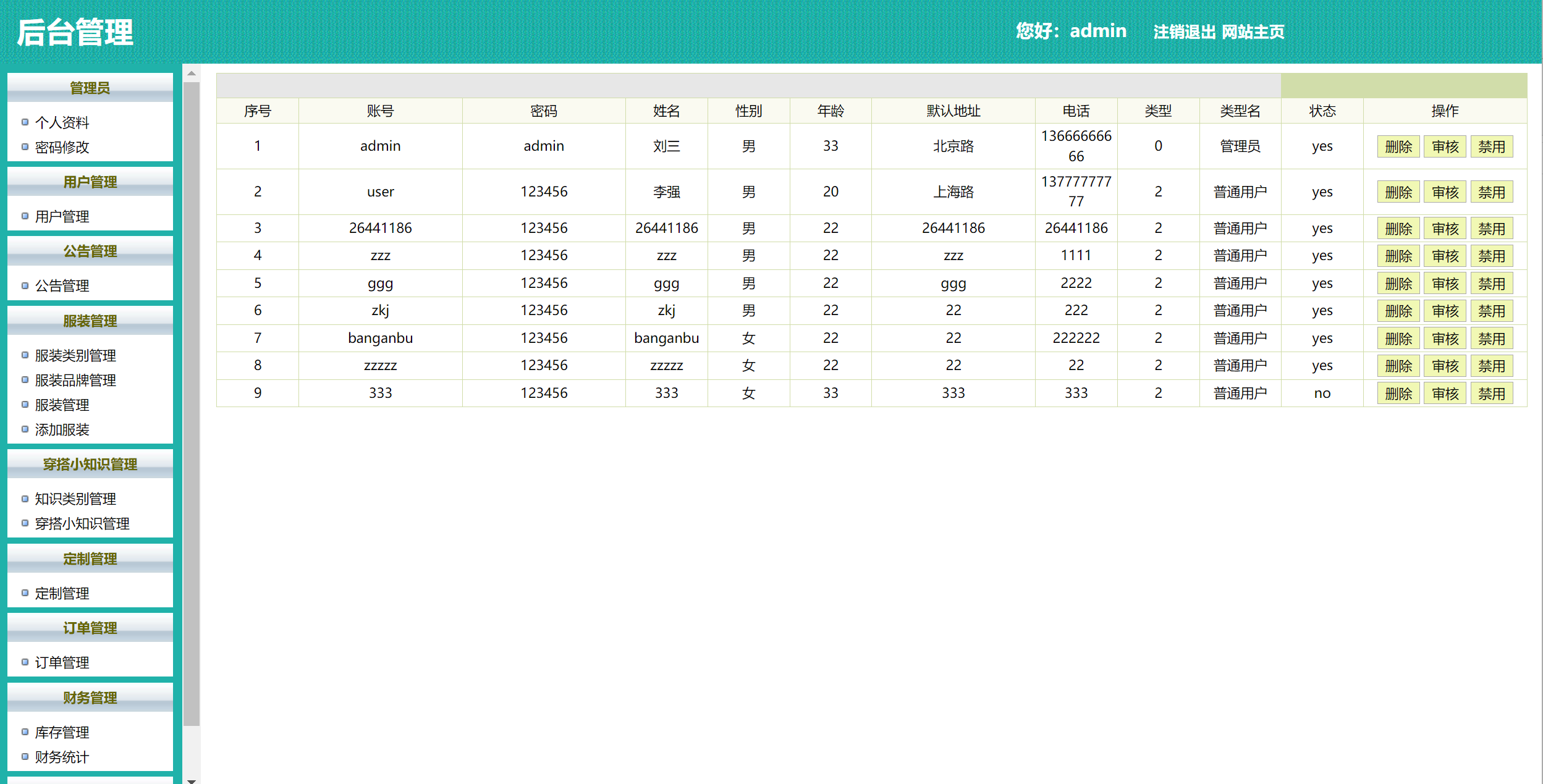Select 添加服装 in the sidebar
The width and height of the screenshot is (1543, 784).
click(62, 430)
